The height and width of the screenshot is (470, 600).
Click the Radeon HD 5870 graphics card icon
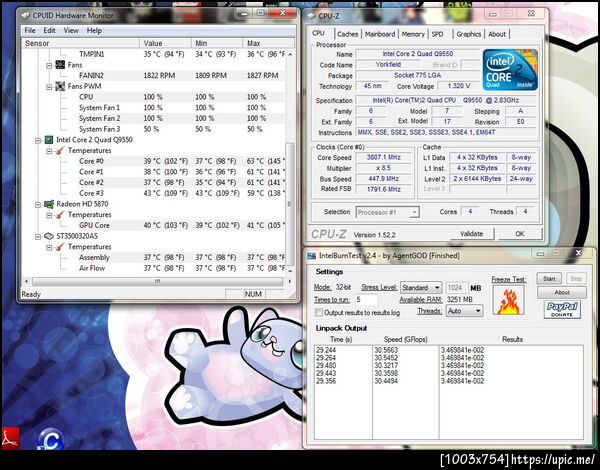[x=49, y=204]
